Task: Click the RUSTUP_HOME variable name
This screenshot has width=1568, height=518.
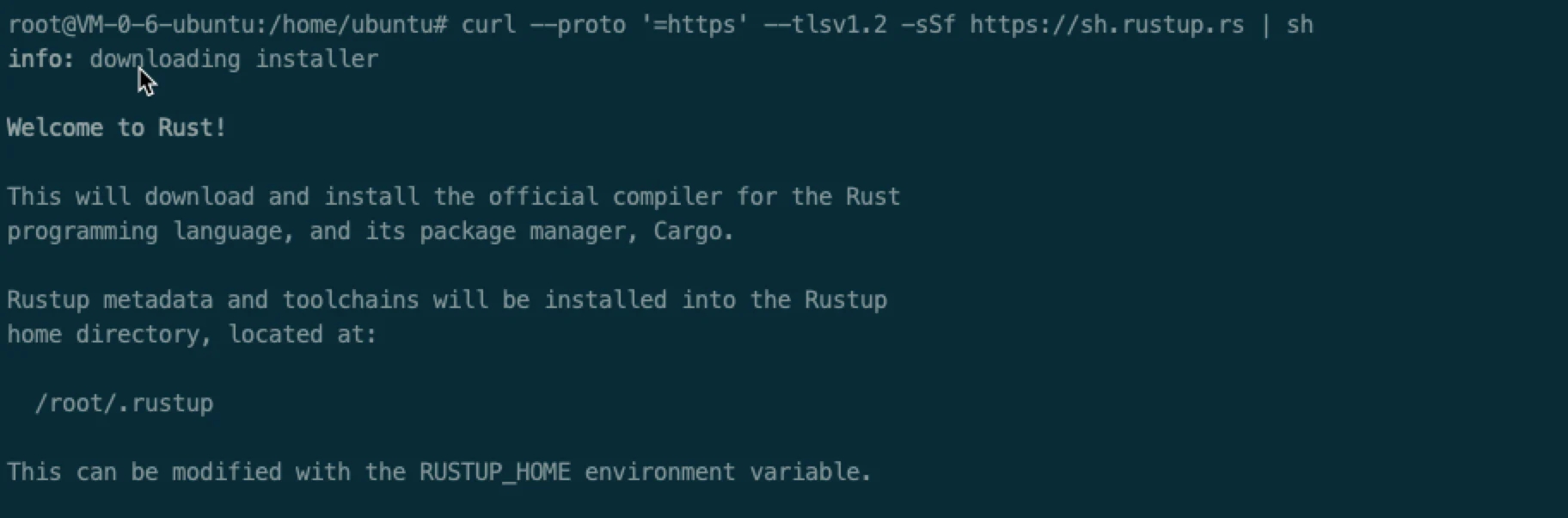Action: 494,472
